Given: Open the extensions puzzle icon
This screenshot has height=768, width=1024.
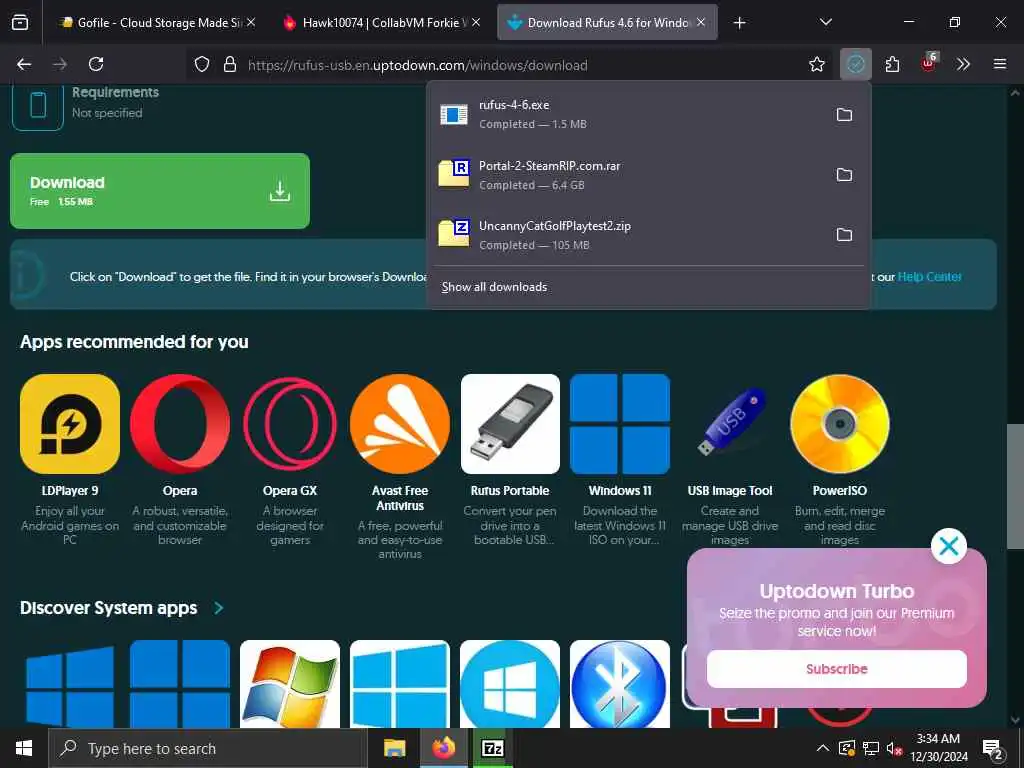Looking at the screenshot, I should (893, 64).
